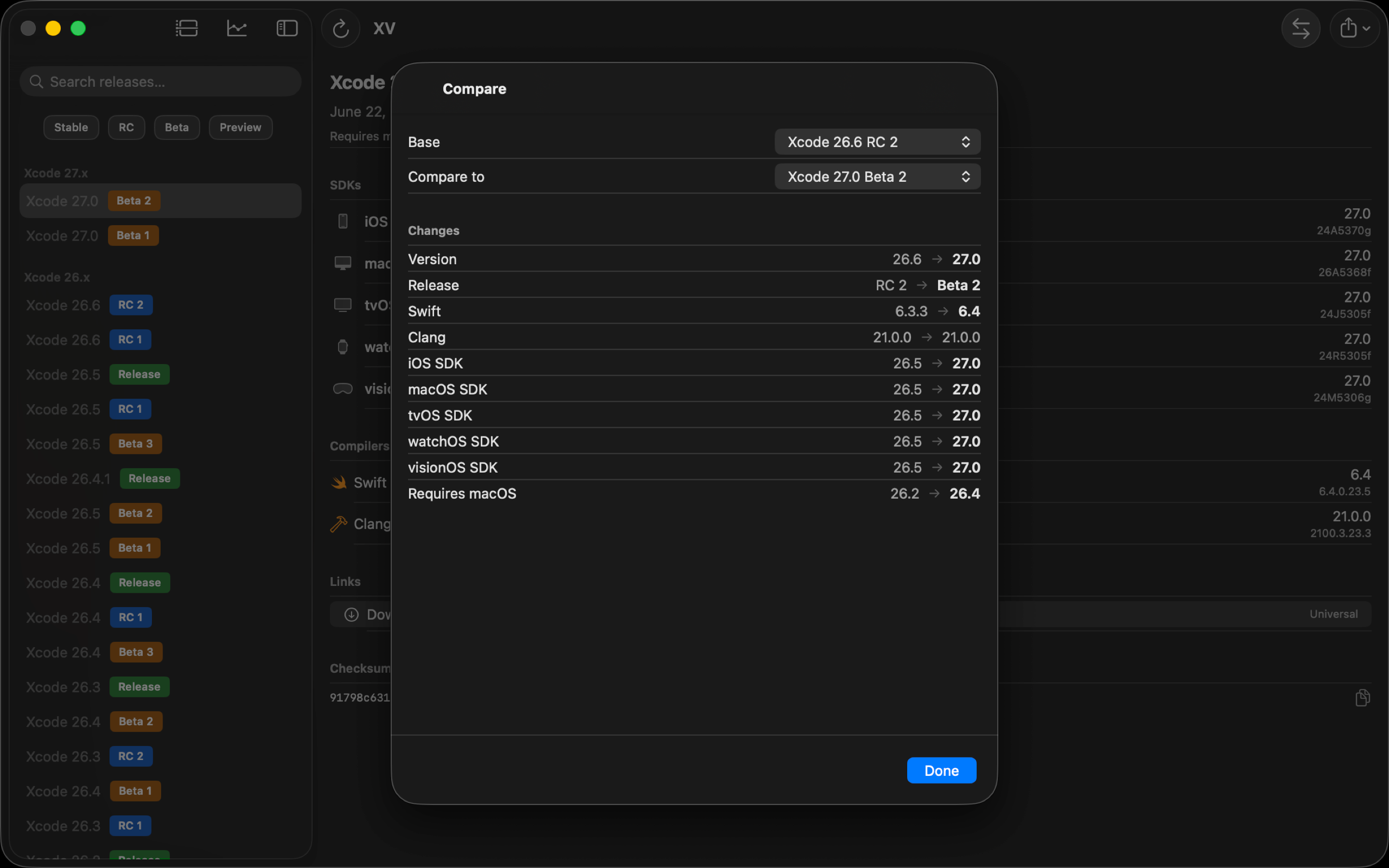Open the Base version dropdown
This screenshot has width=1389, height=868.
[x=877, y=142]
